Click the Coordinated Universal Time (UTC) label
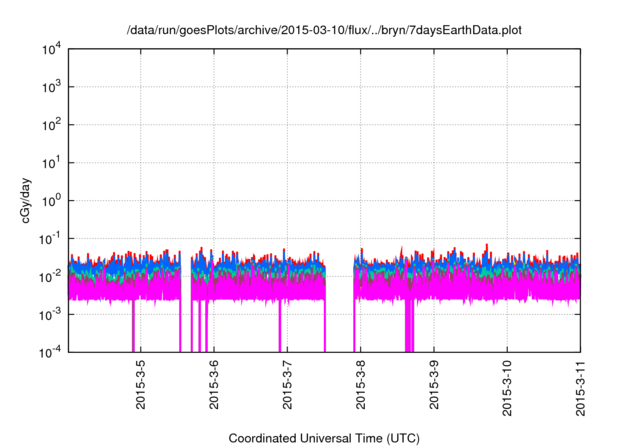The width and height of the screenshot is (640, 448). pos(324,438)
